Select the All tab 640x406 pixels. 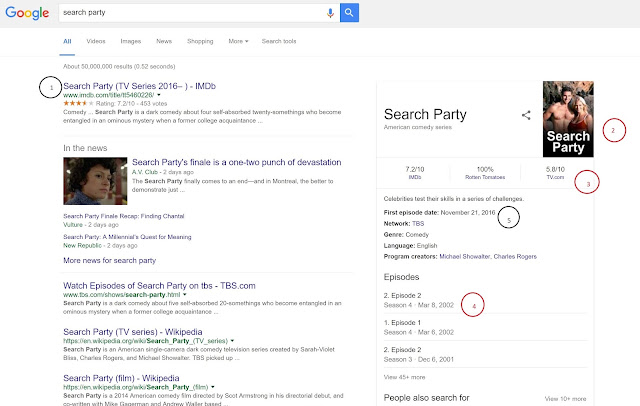tap(67, 41)
